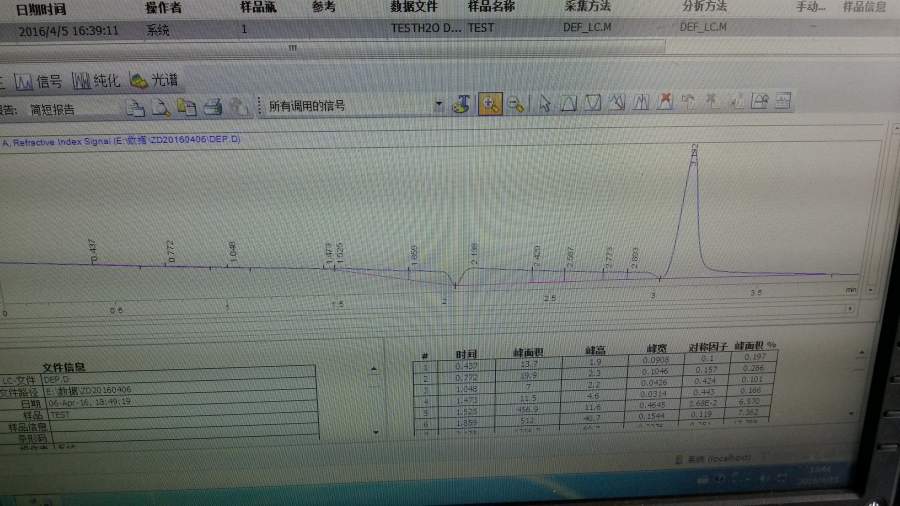Click the 峰面积 header in peak table
900x506 pixels.
(528, 352)
